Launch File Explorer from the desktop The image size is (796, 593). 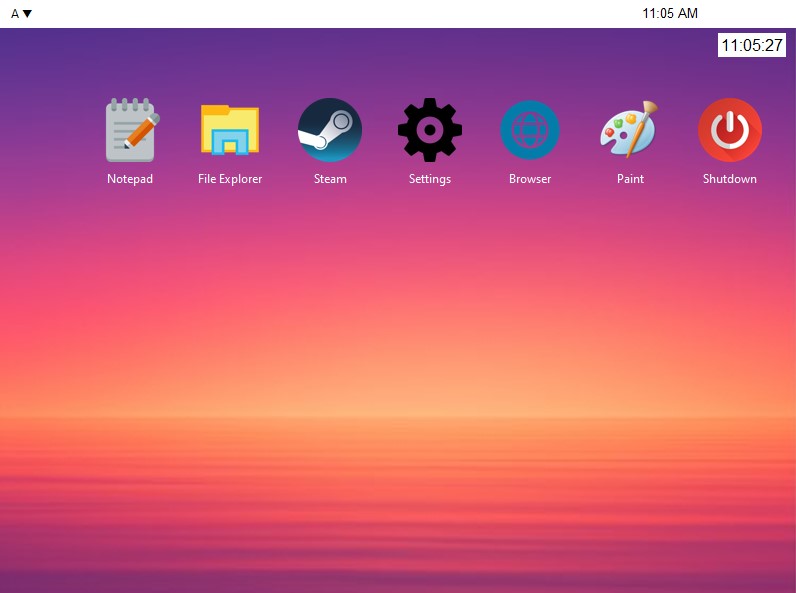(x=230, y=130)
